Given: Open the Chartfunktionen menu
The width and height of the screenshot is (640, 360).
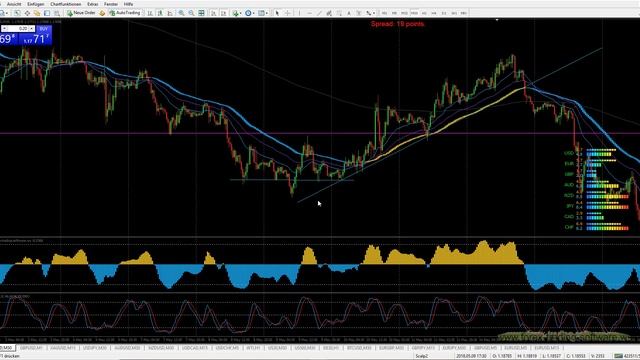Looking at the screenshot, I should point(65,4).
